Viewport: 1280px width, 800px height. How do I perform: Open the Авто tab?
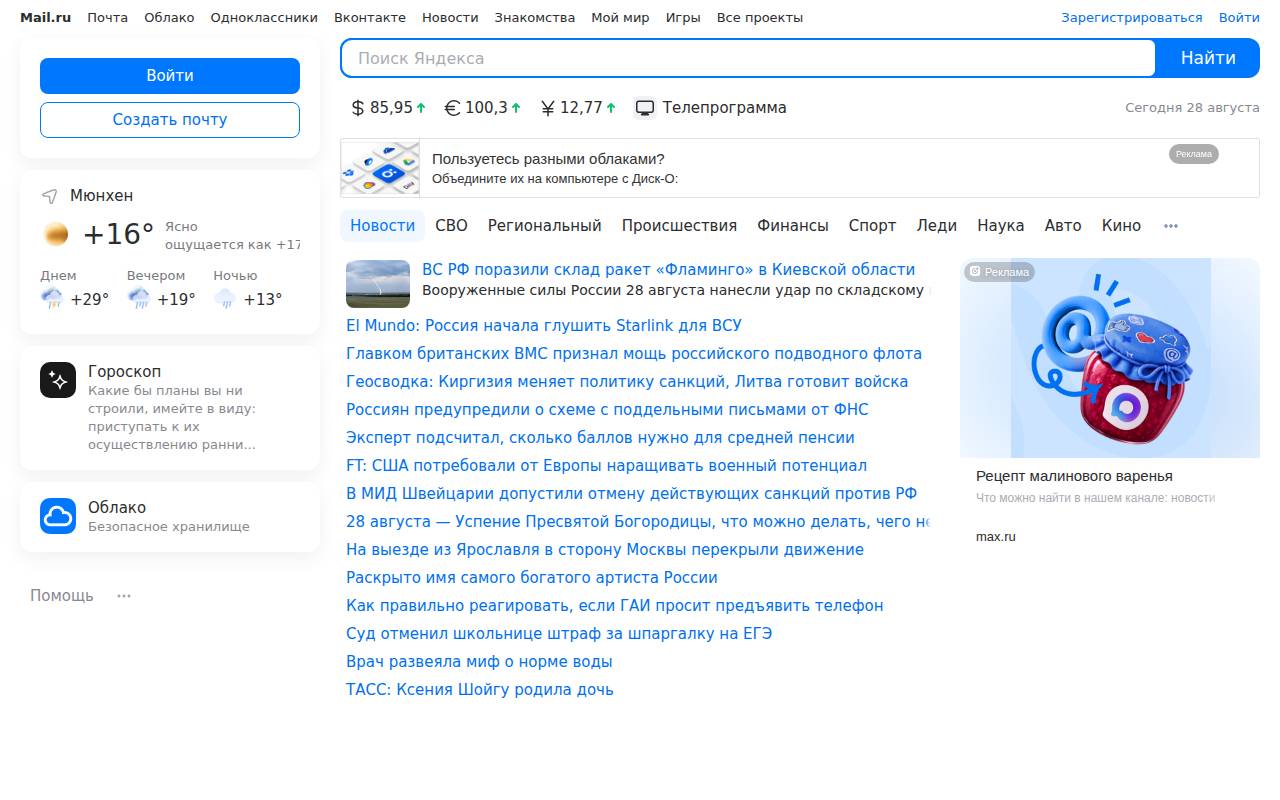1063,226
